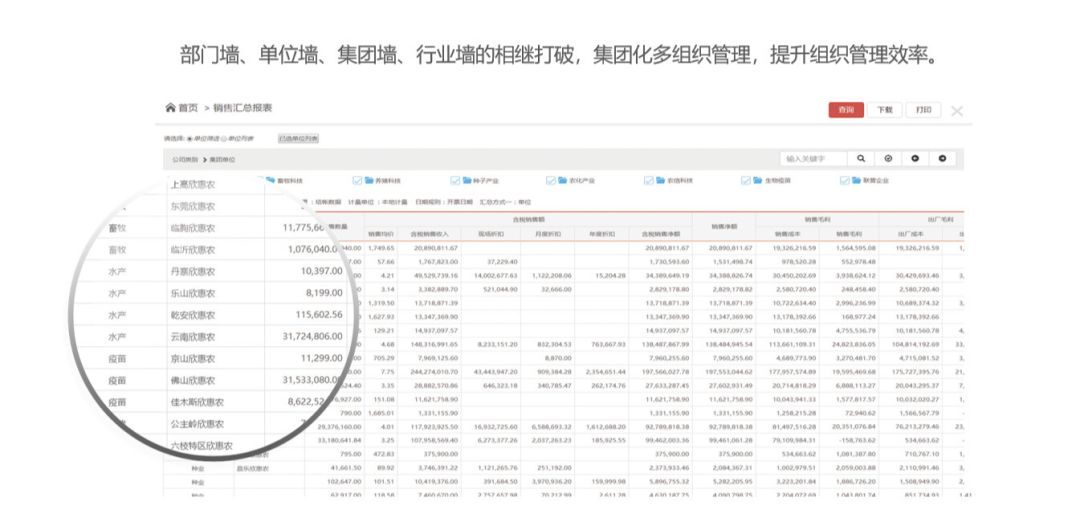1080x522 pixels.
Task: Click the cell showing 24,823,836.05
Action: pos(851,343)
